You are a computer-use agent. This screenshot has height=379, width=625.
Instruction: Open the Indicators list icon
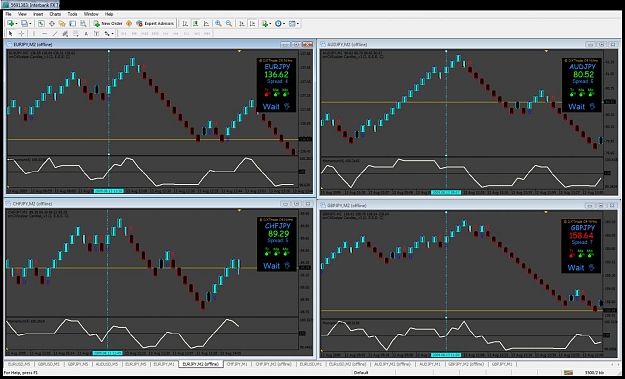pos(265,24)
